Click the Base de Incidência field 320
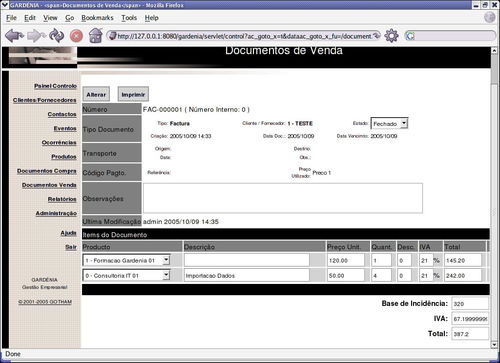This screenshot has height=363, width=500. 470,304
